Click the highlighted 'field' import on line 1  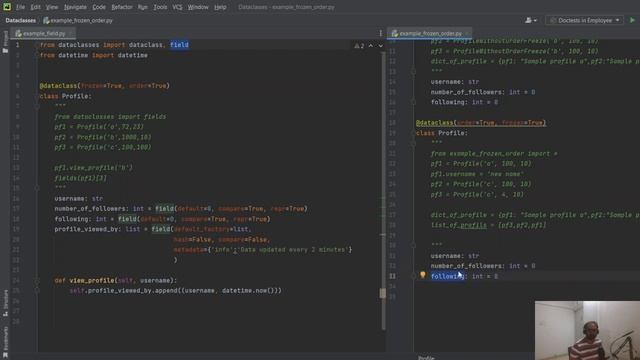coord(180,45)
